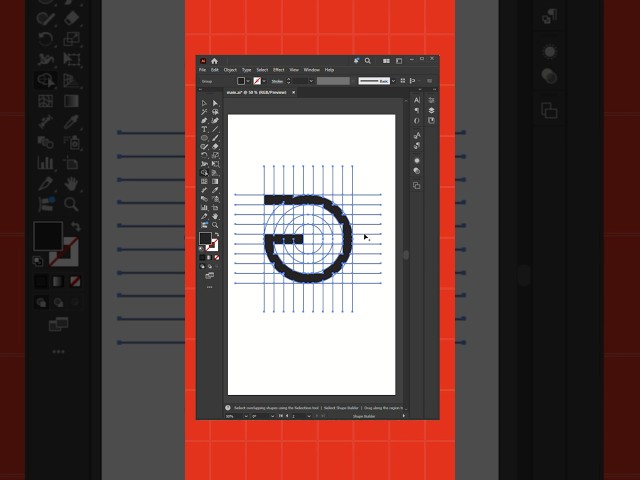This screenshot has width=640, height=480.
Task: Set paint type to None
Action: coord(217,258)
